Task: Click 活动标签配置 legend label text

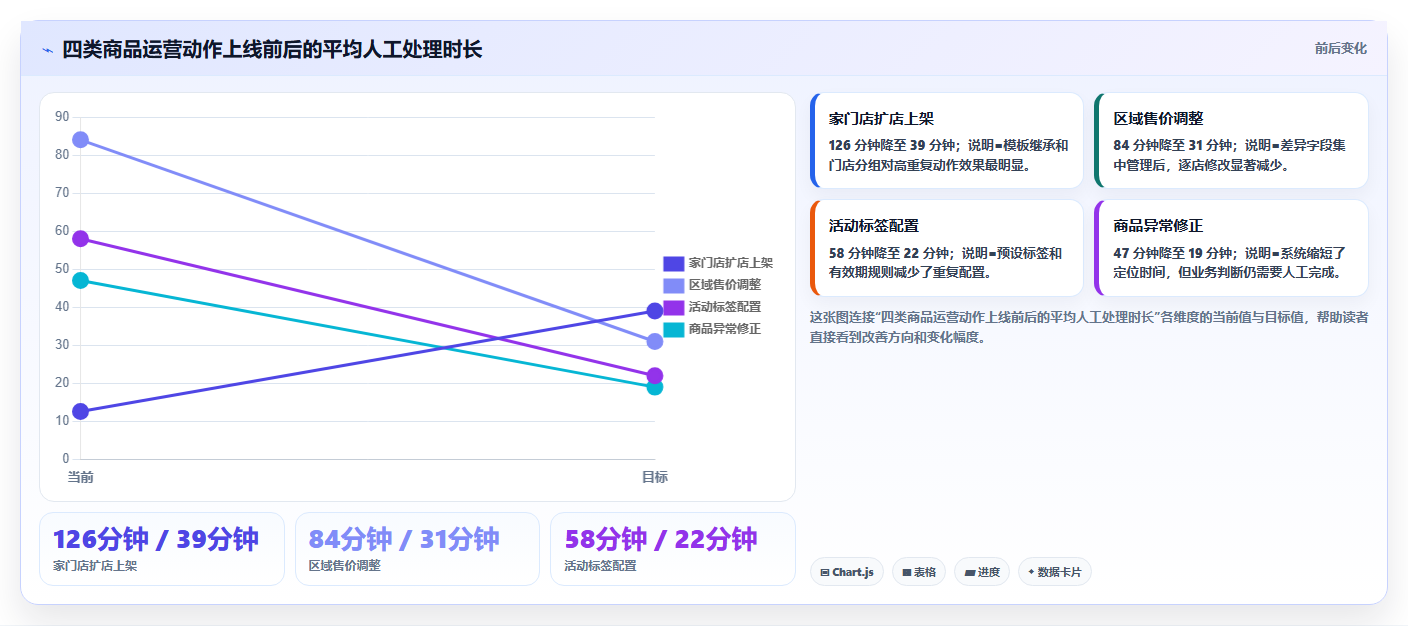Action: pos(724,307)
